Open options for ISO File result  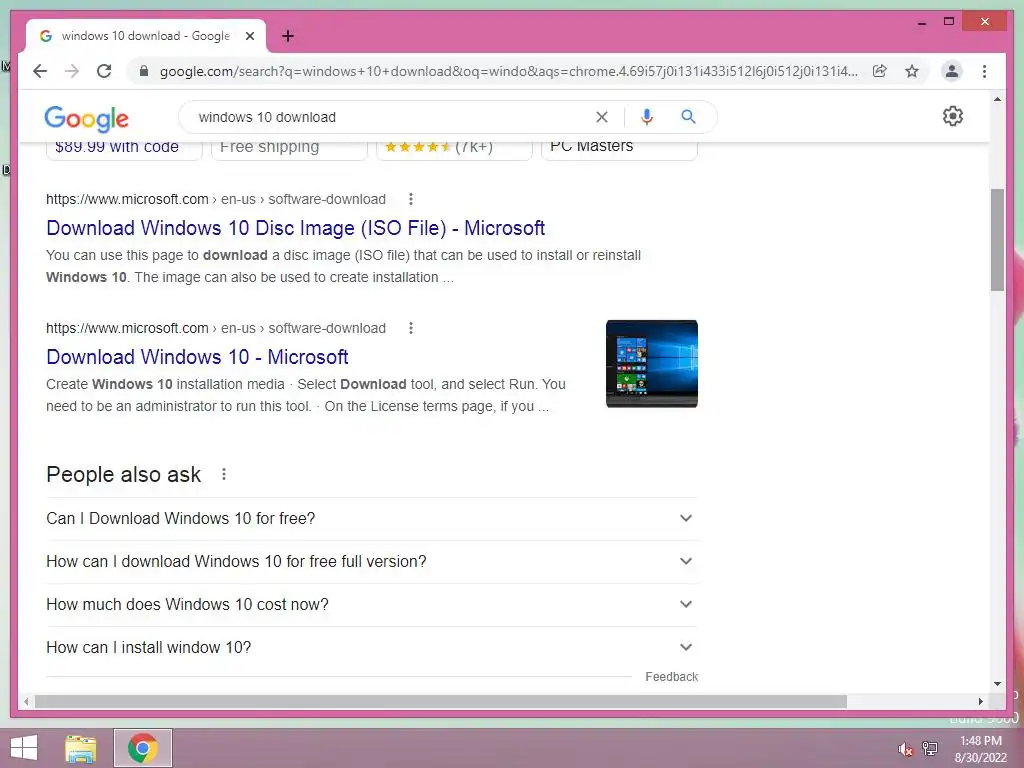411,199
